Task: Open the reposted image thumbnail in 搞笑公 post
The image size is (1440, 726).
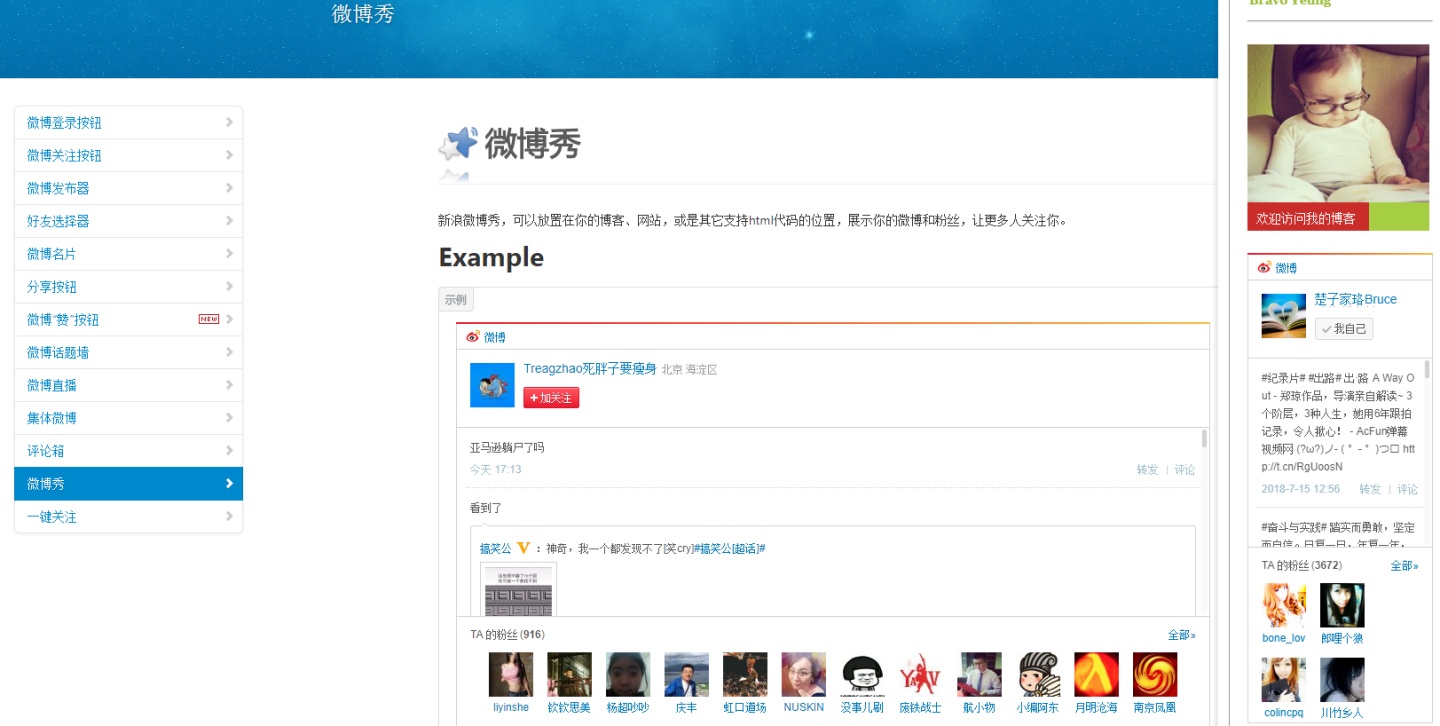Action: click(518, 590)
